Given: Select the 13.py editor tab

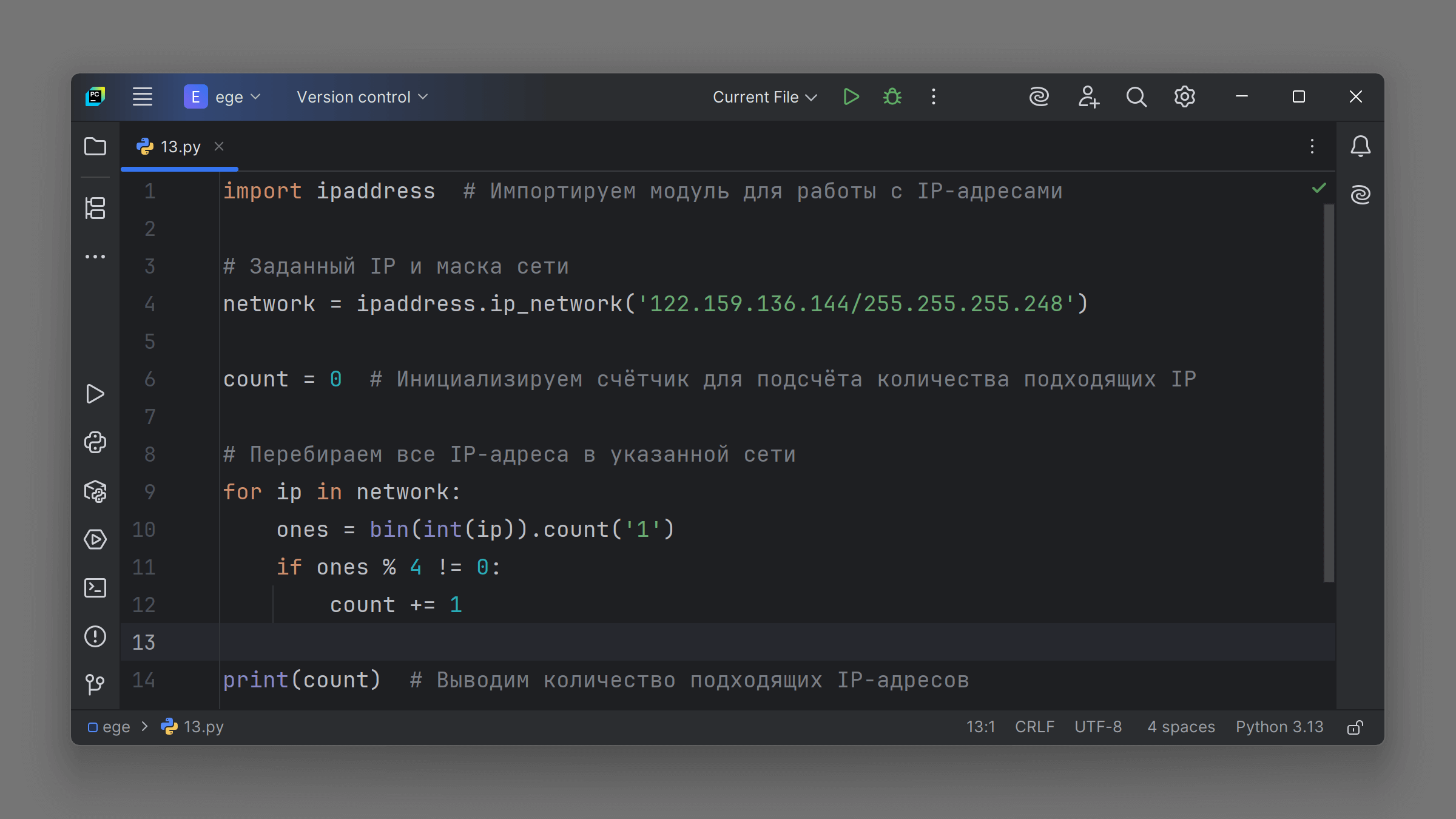Looking at the screenshot, I should pos(180,147).
